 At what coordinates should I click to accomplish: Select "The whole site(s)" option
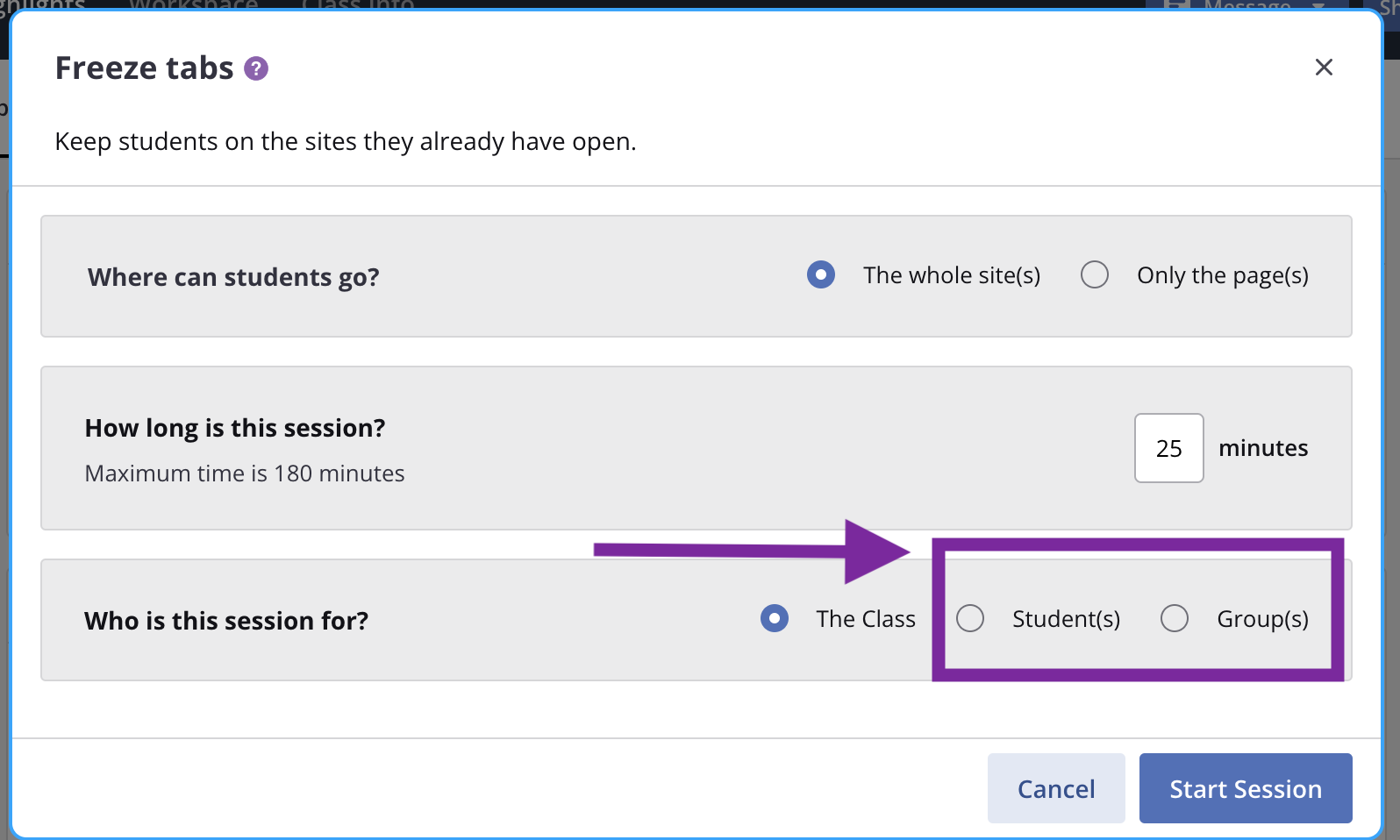[x=820, y=274]
